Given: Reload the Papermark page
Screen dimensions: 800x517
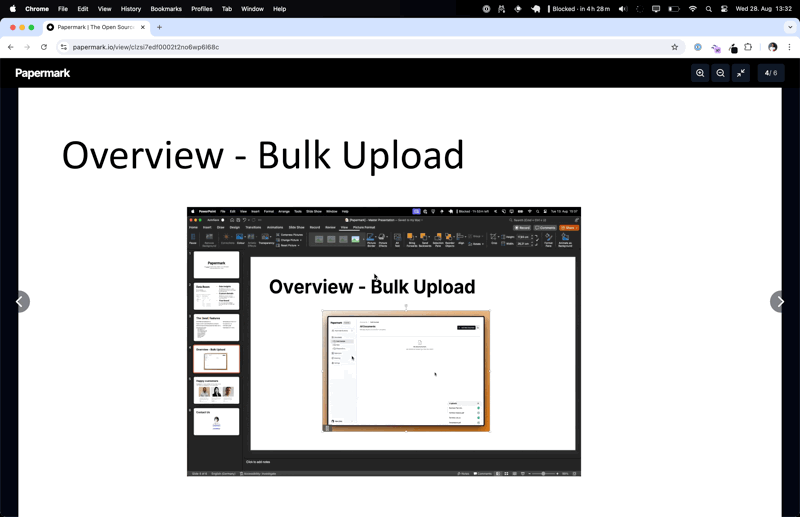Looking at the screenshot, I should point(44,47).
